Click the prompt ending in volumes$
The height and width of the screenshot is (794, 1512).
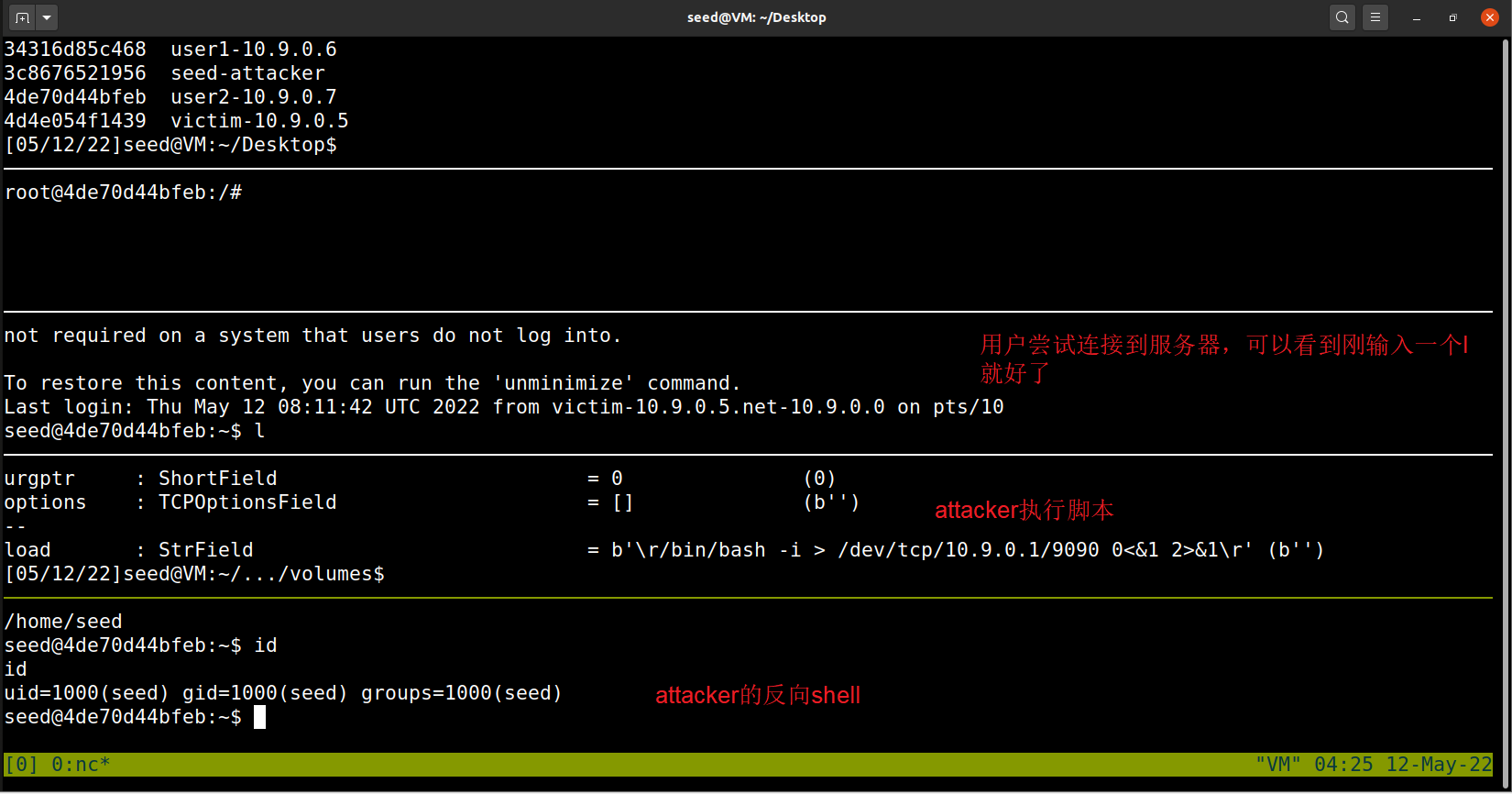[194, 574]
